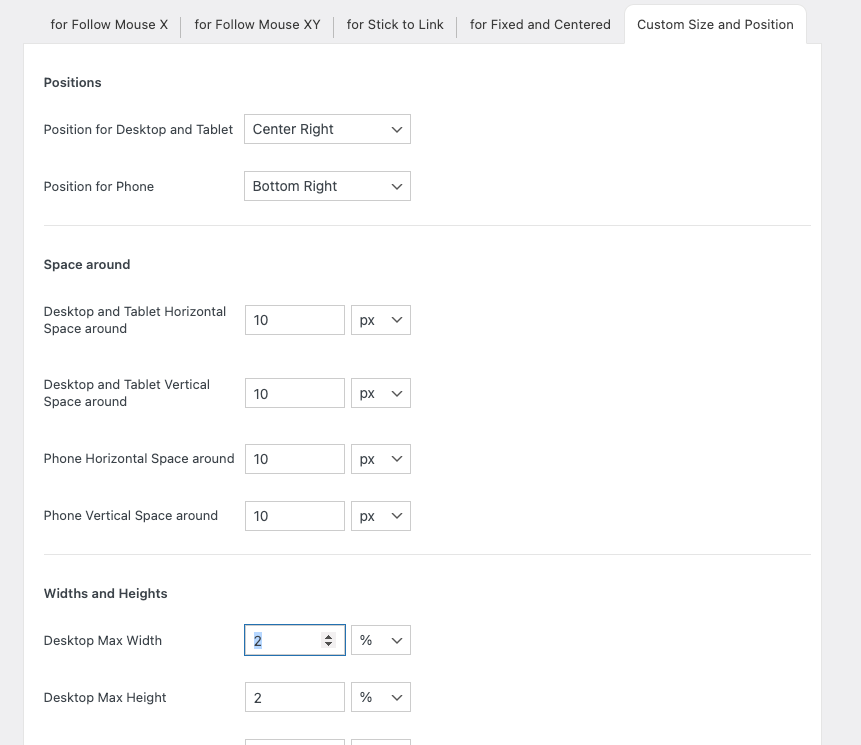The width and height of the screenshot is (861, 745).
Task: Open the Desktop Max Width % unit dropdown
Action: 380,640
